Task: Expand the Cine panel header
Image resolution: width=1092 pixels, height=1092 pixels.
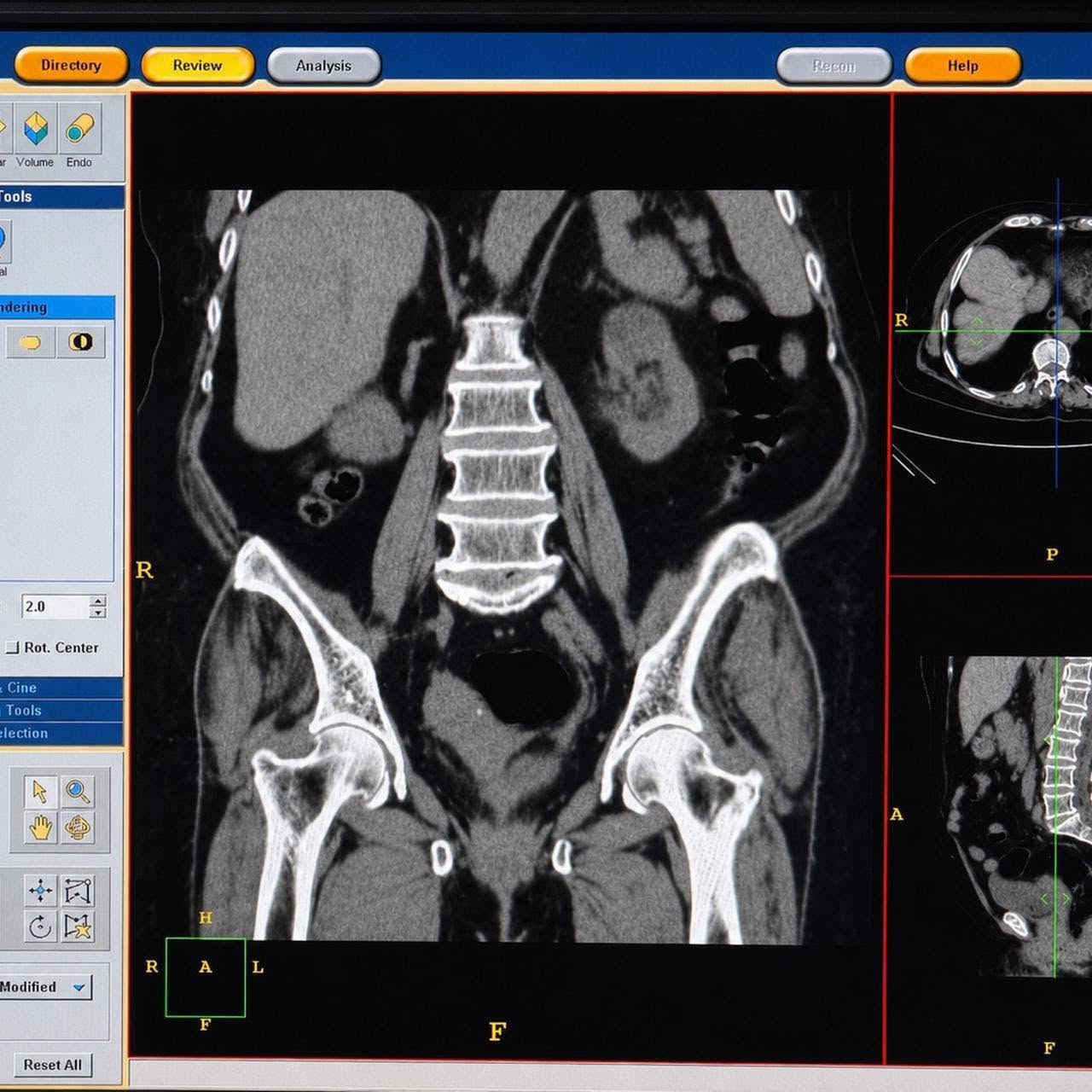Action: [61, 688]
